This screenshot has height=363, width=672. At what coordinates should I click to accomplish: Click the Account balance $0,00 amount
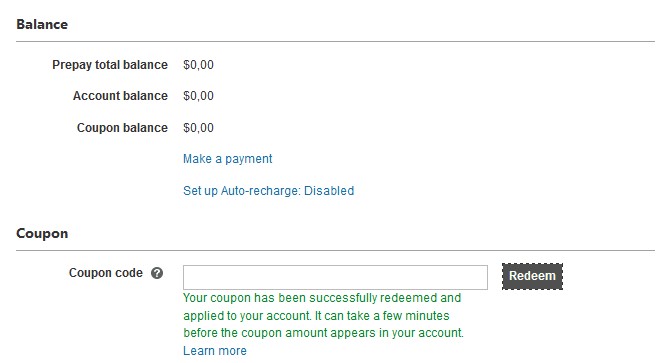tap(198, 96)
